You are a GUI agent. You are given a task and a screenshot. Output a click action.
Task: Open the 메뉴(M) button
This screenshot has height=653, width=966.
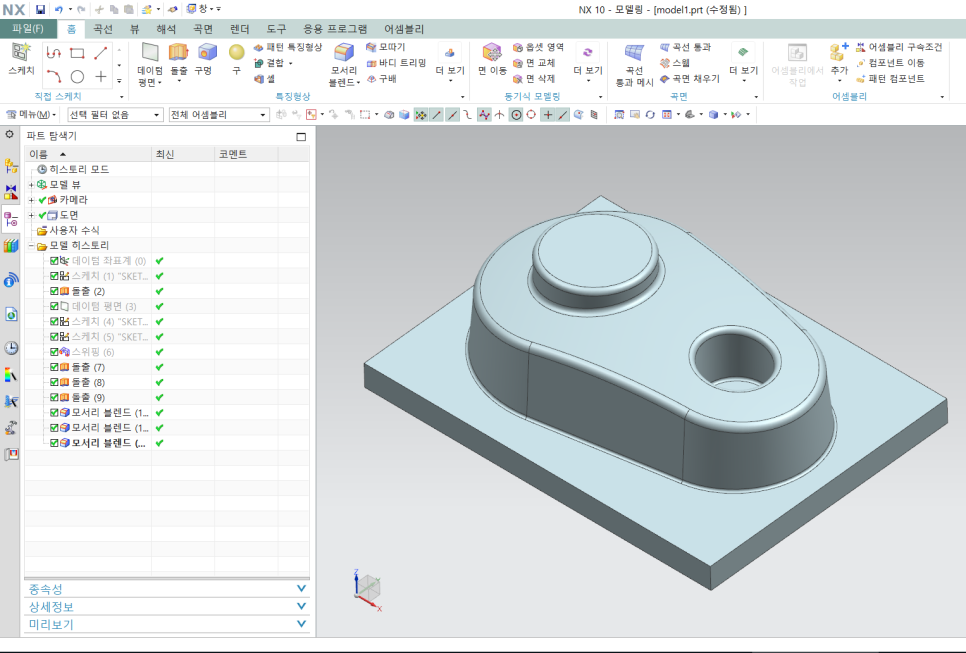(x=30, y=115)
